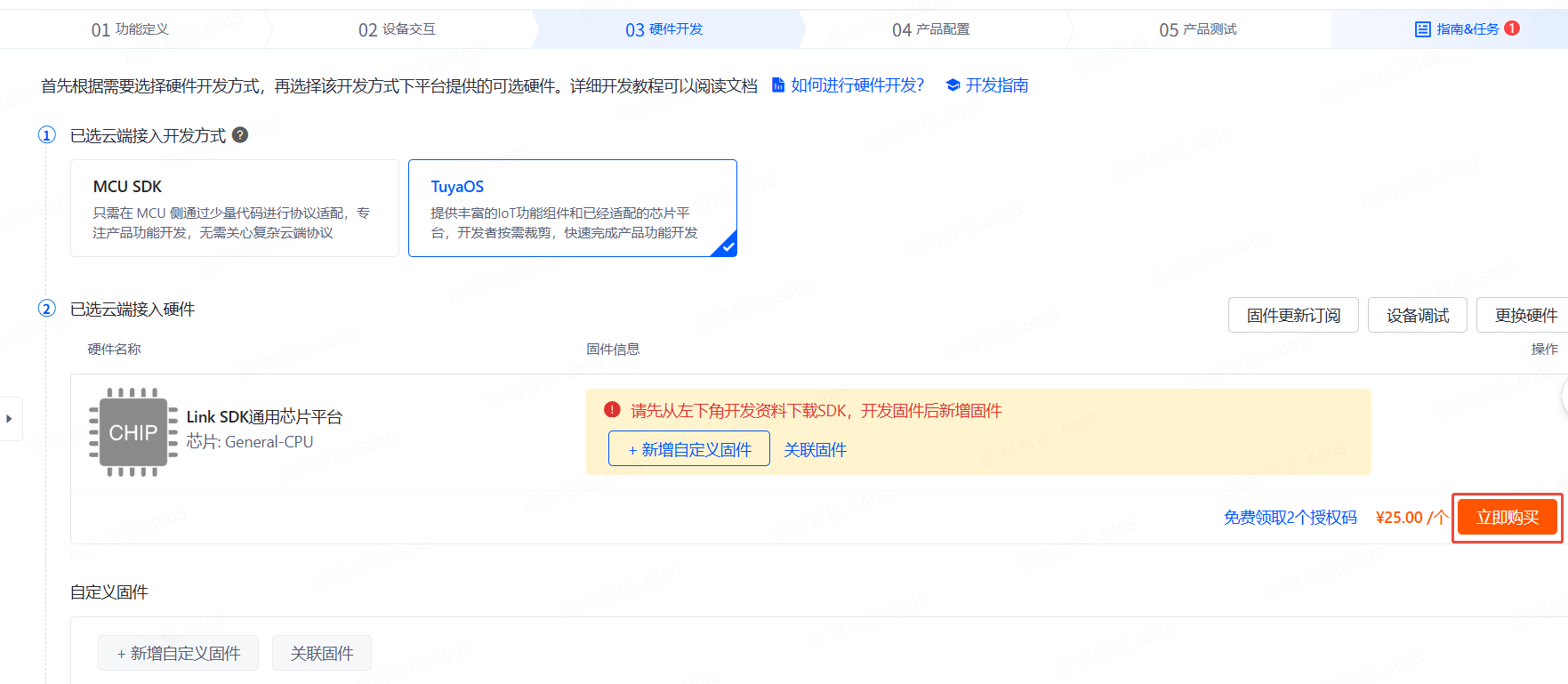Click the 硬件名称 column header

click(115, 349)
